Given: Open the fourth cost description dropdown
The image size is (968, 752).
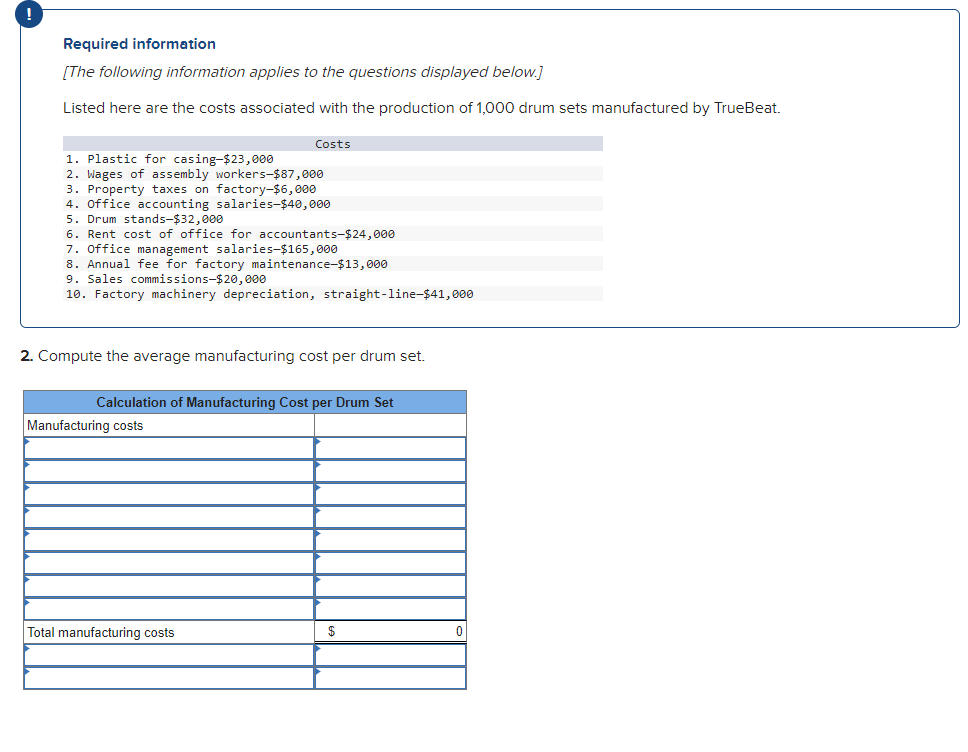Looking at the screenshot, I should click(170, 517).
